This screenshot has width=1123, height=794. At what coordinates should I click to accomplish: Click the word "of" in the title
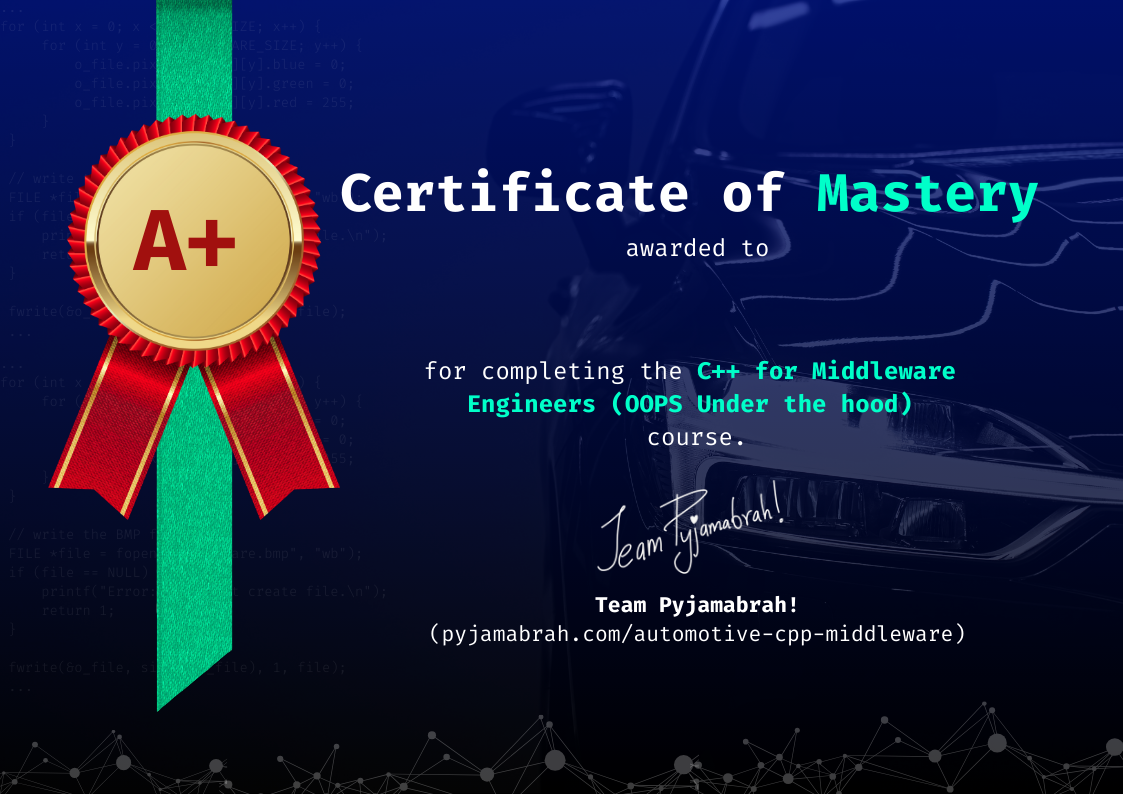point(751,194)
